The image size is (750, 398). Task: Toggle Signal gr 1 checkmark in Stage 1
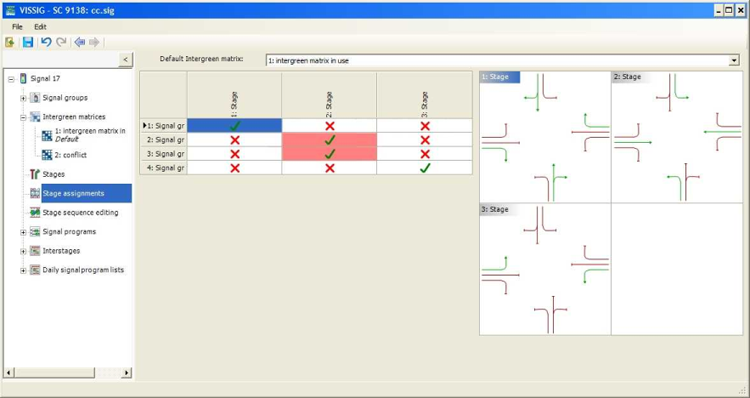click(x=234, y=126)
